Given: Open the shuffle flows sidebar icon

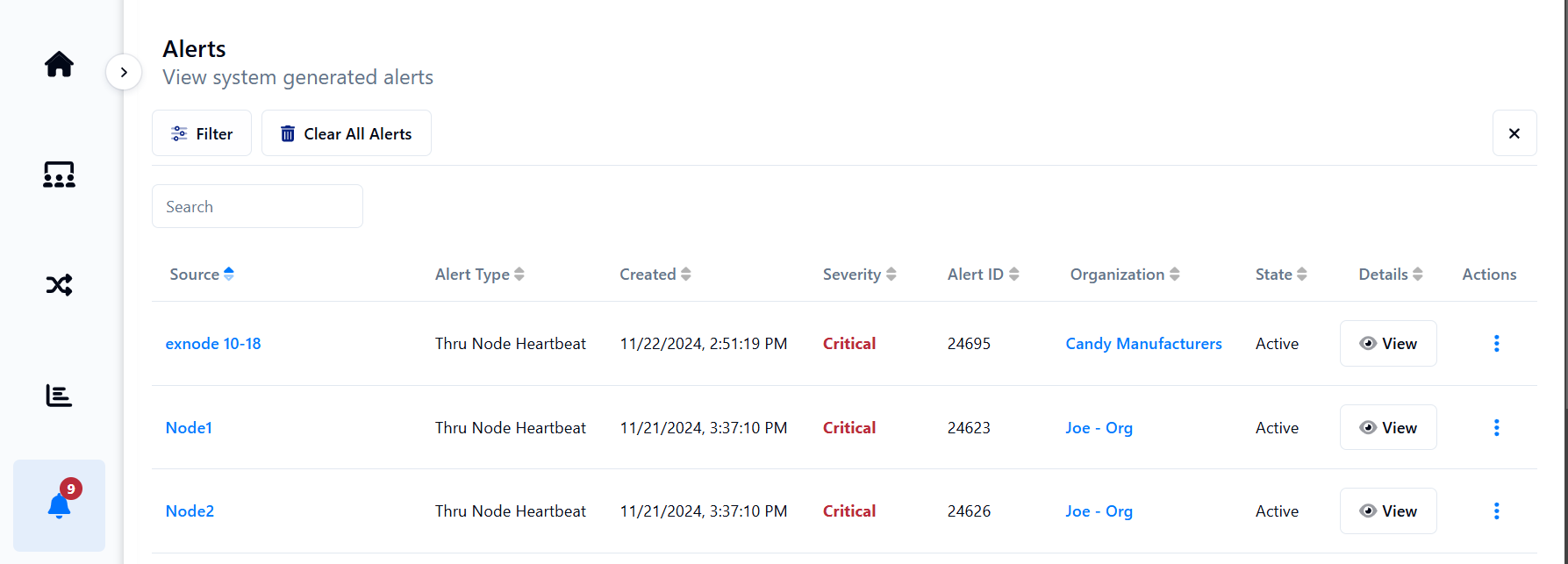Looking at the screenshot, I should click(59, 285).
